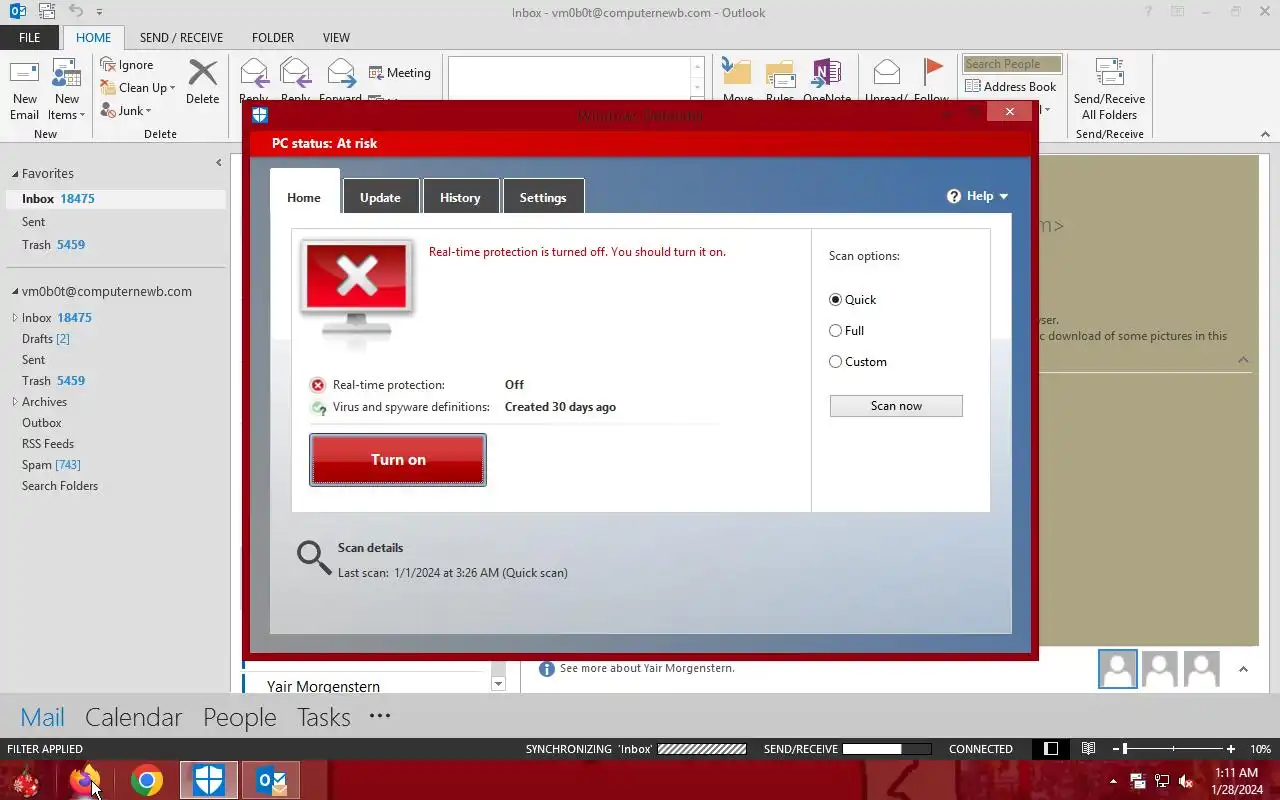Image resolution: width=1280 pixels, height=800 pixels.
Task: Click the Send/Receive quick access icon
Action: coord(45,12)
